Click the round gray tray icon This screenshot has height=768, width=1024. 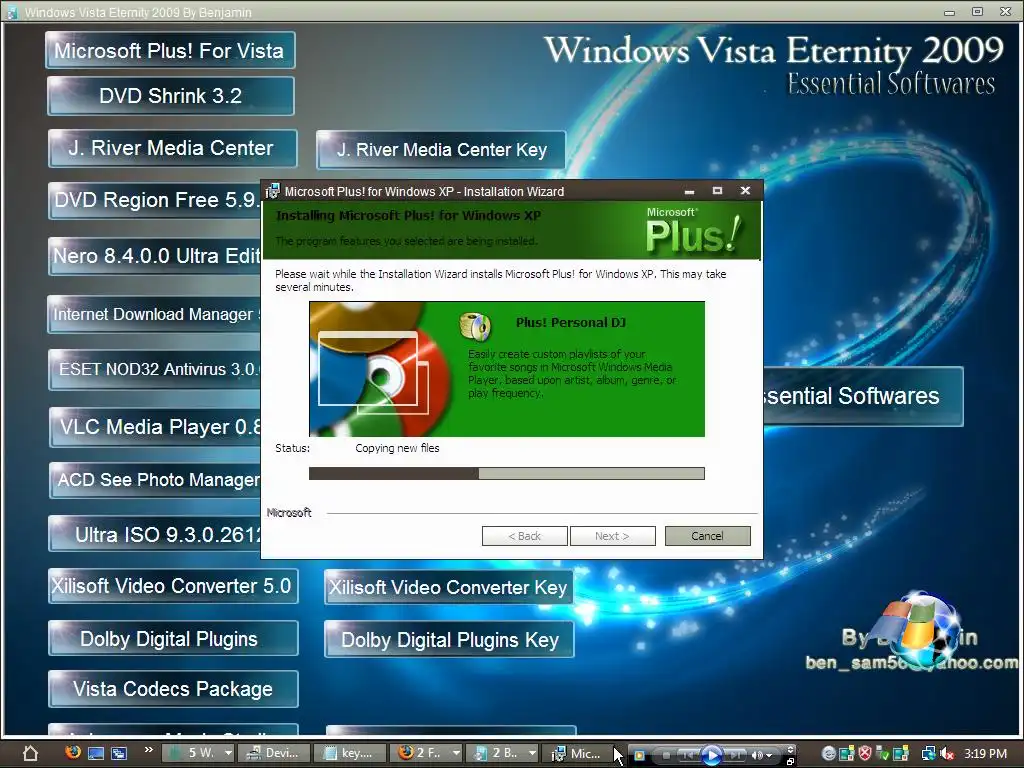pyautogui.click(x=829, y=754)
